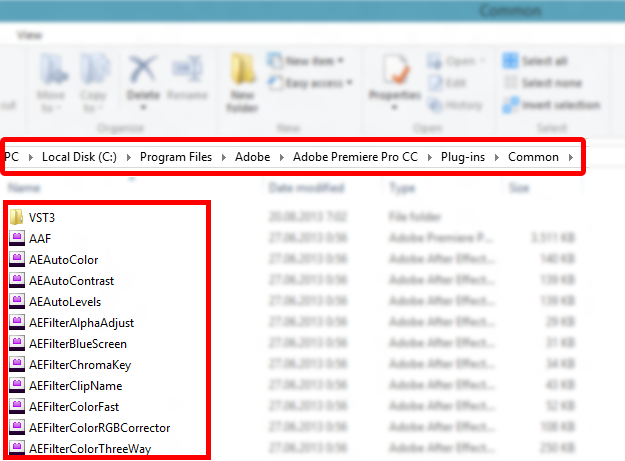Sort by the Name column header
This screenshot has width=625, height=461.
pyautogui.click(x=24, y=188)
